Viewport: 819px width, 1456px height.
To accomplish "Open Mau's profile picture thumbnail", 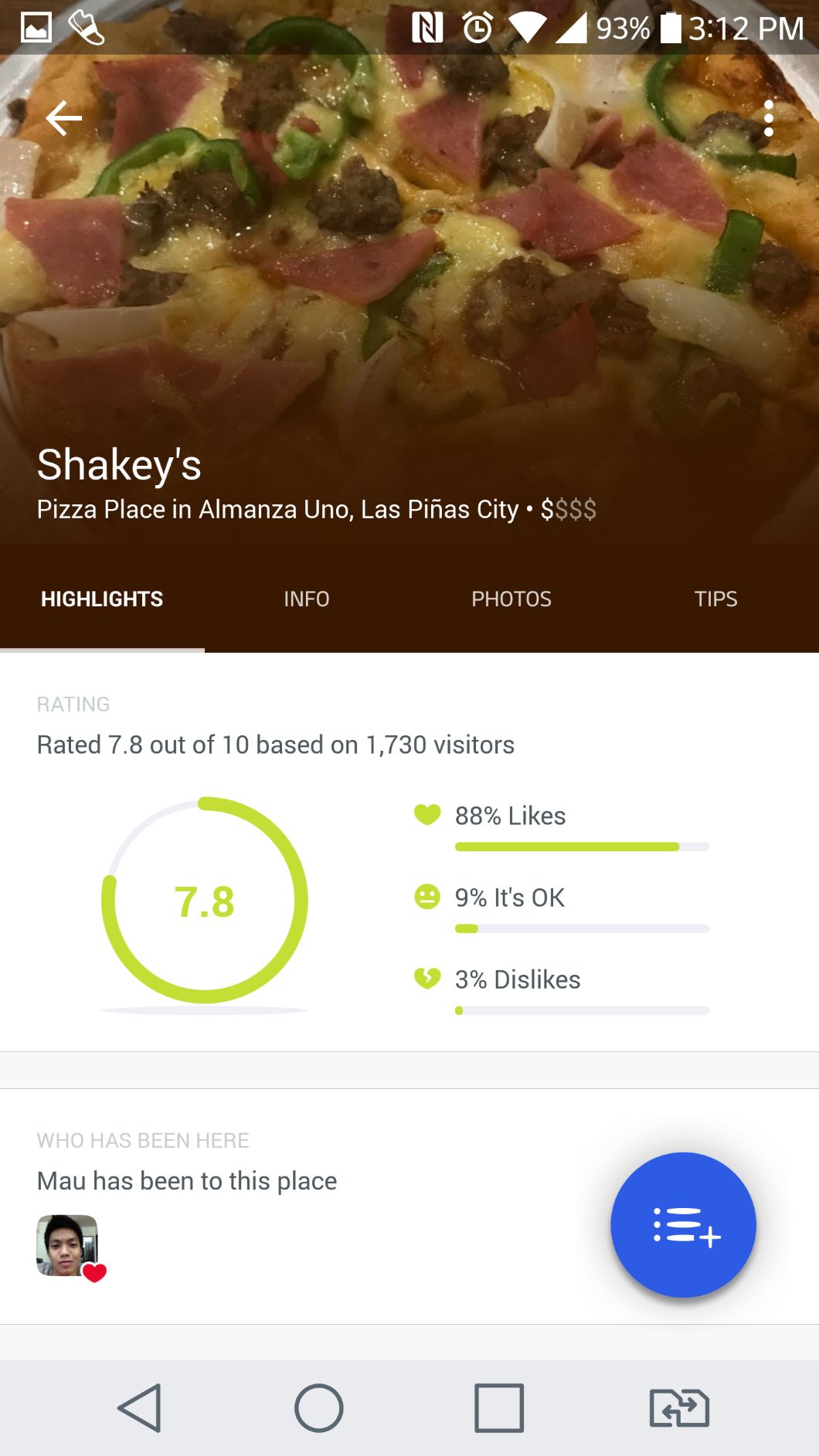I will 67,1245.
